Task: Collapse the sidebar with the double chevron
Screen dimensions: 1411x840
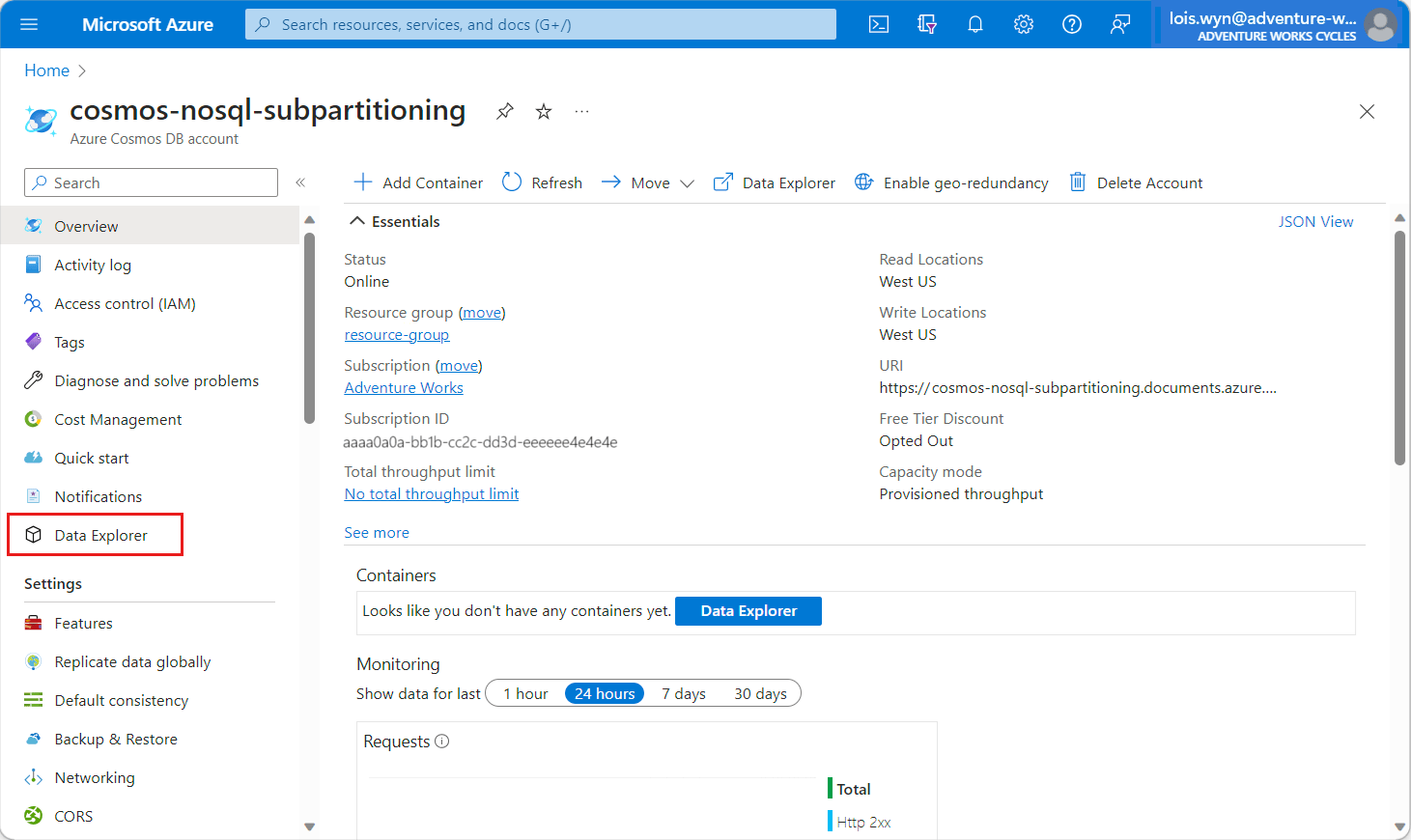Action: point(300,182)
